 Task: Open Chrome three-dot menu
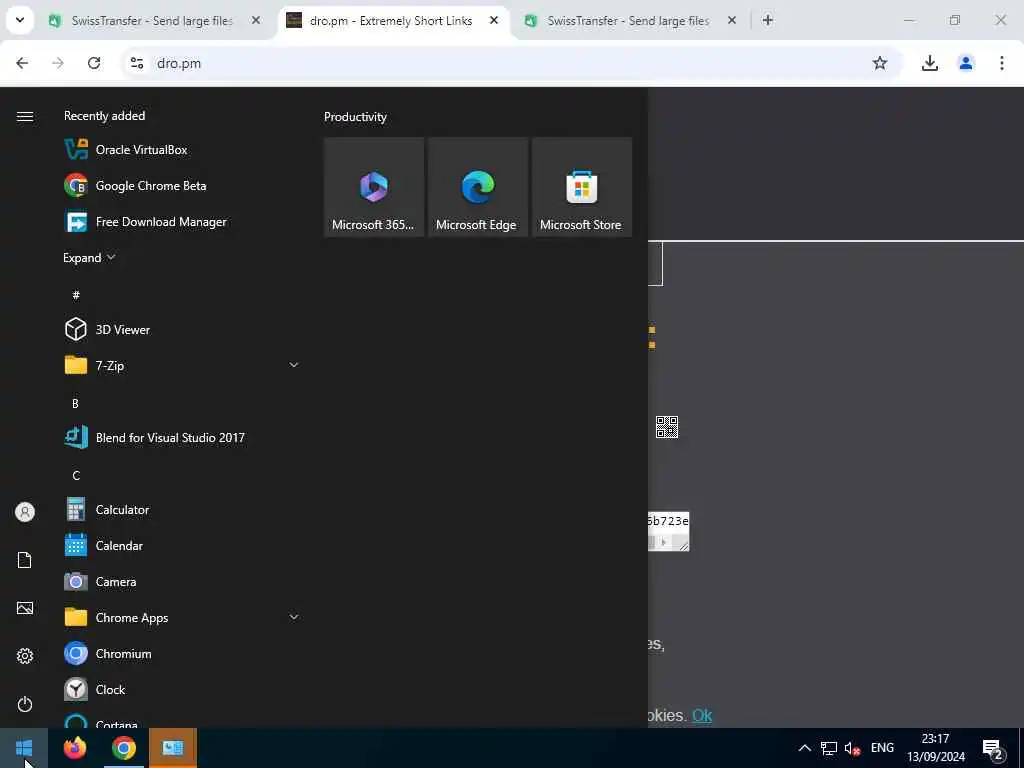pyautogui.click(x=1002, y=63)
